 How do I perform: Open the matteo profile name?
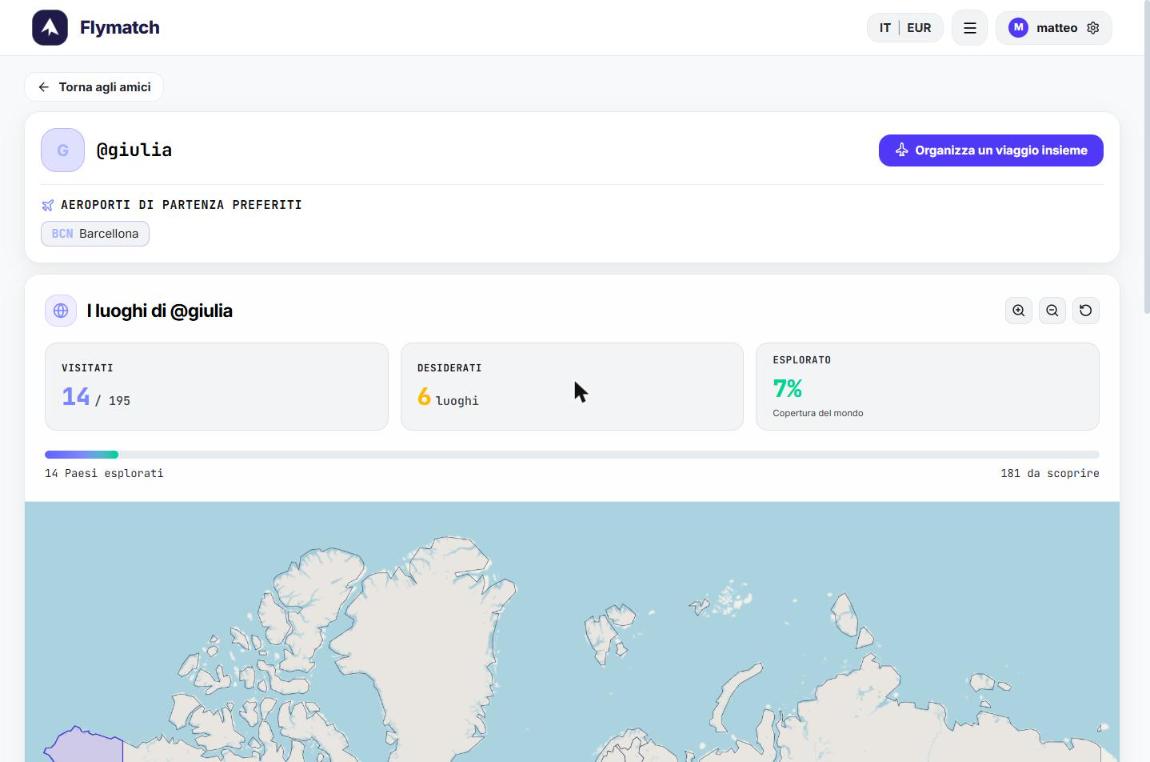[x=1056, y=28]
